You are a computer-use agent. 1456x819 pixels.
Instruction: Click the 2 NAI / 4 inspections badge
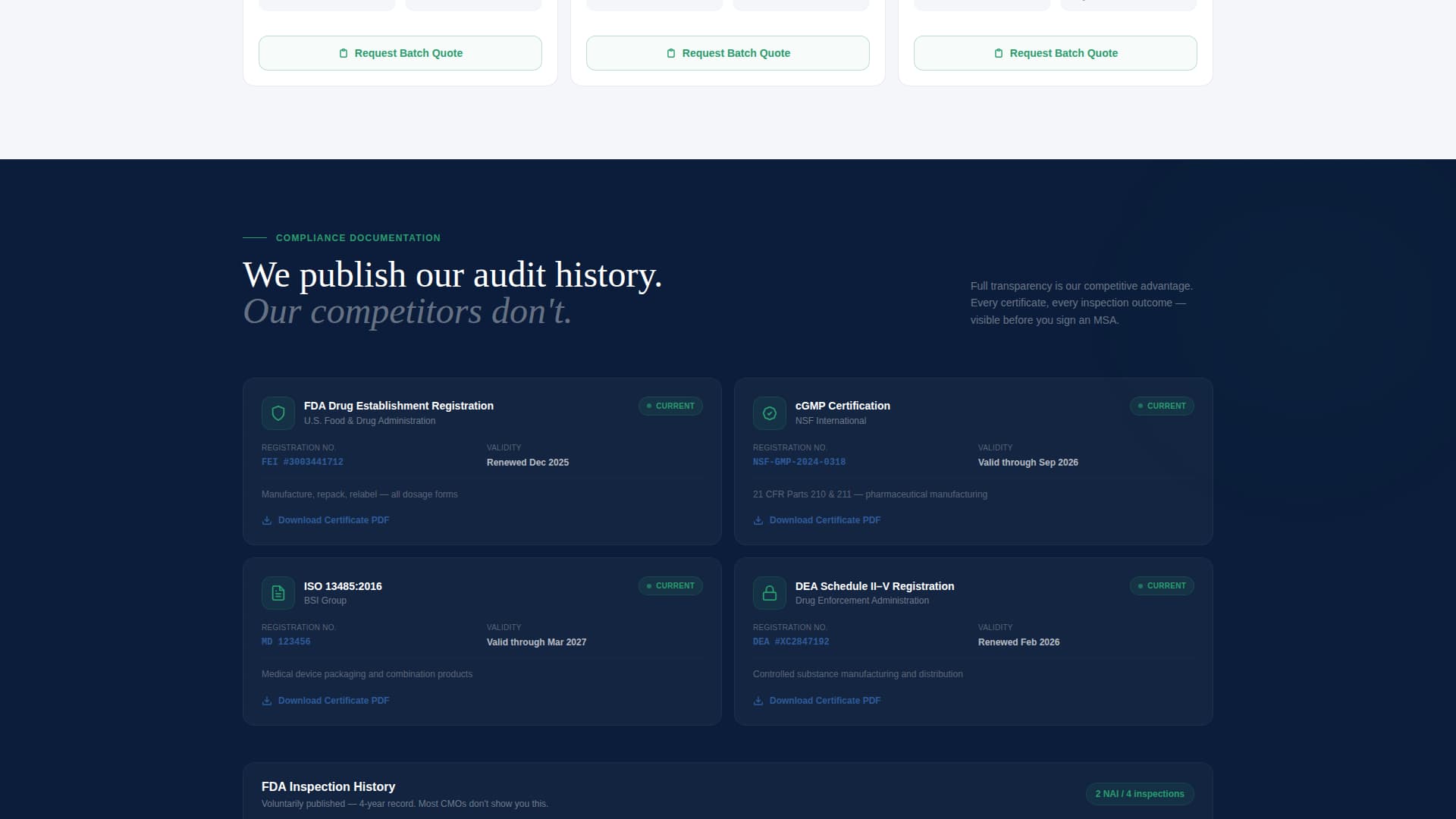coord(1140,794)
